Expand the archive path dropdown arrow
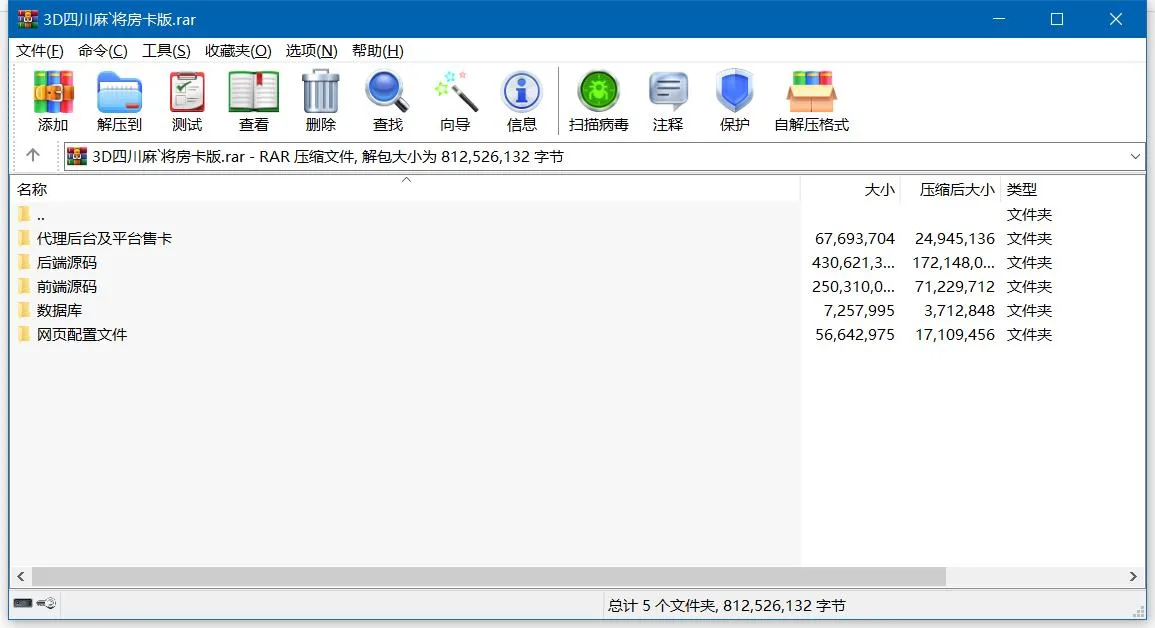Image resolution: width=1155 pixels, height=628 pixels. 1135,156
